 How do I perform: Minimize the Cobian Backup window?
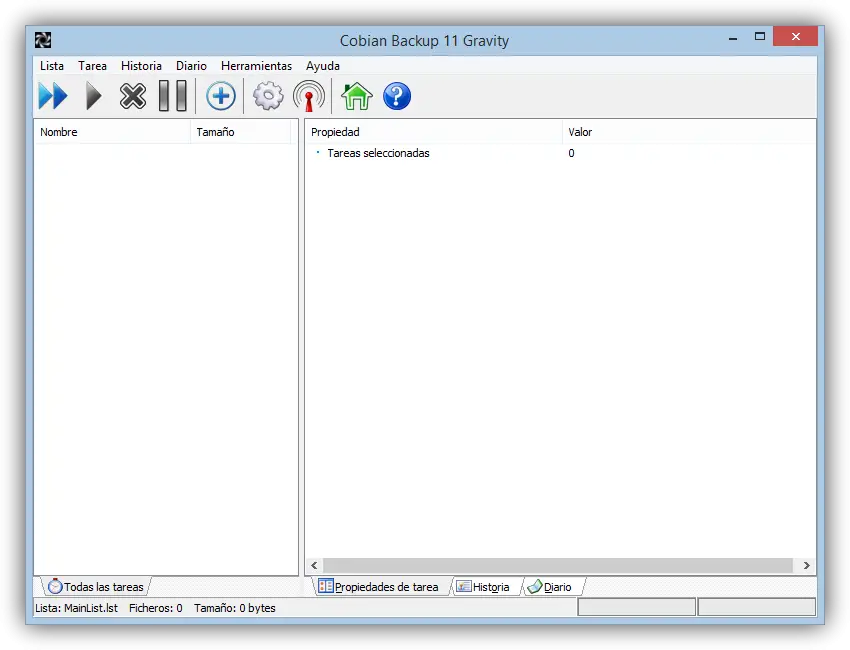pos(733,37)
